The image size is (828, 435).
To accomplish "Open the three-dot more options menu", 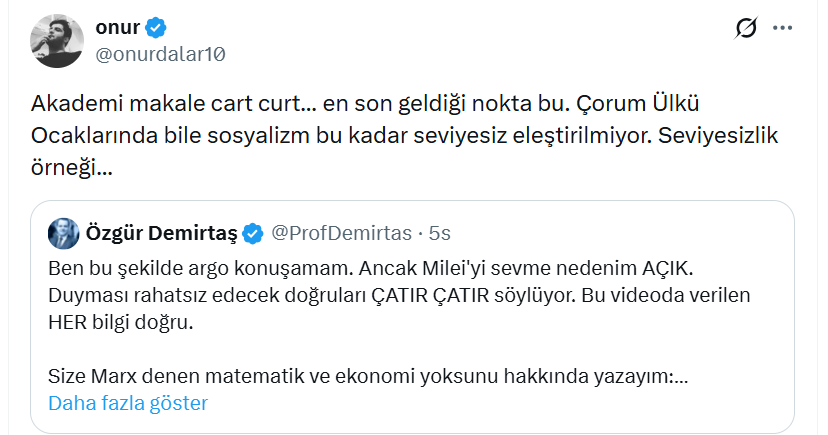I will (785, 28).
